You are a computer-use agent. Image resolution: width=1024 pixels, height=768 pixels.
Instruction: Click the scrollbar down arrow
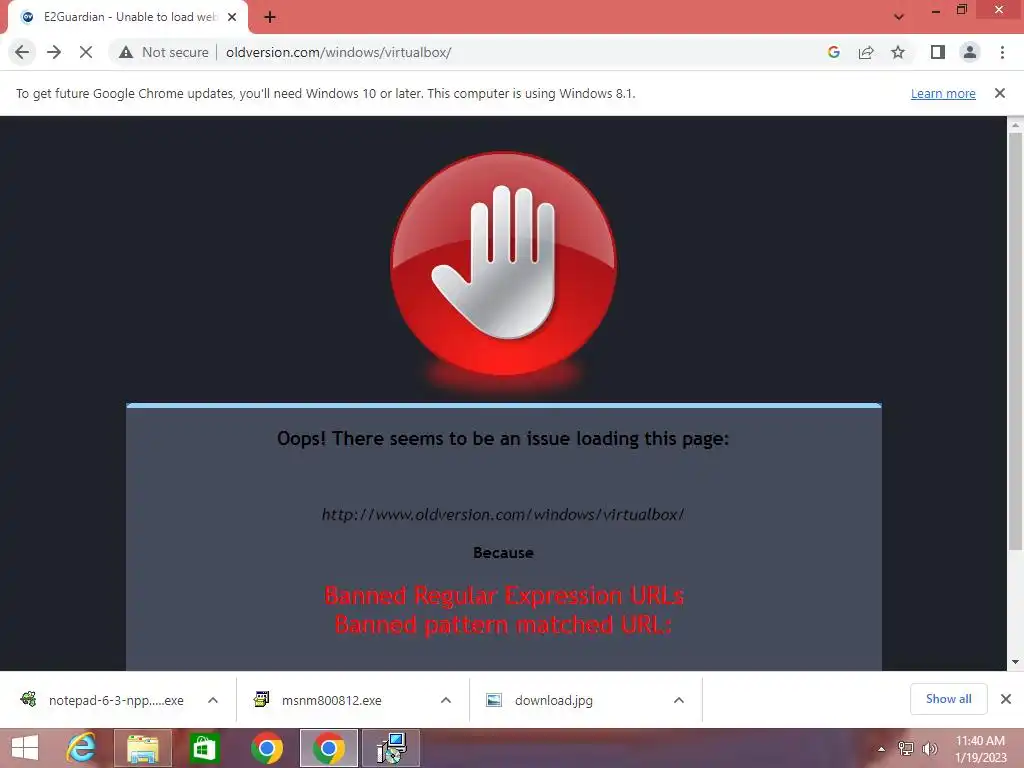tap(1015, 662)
